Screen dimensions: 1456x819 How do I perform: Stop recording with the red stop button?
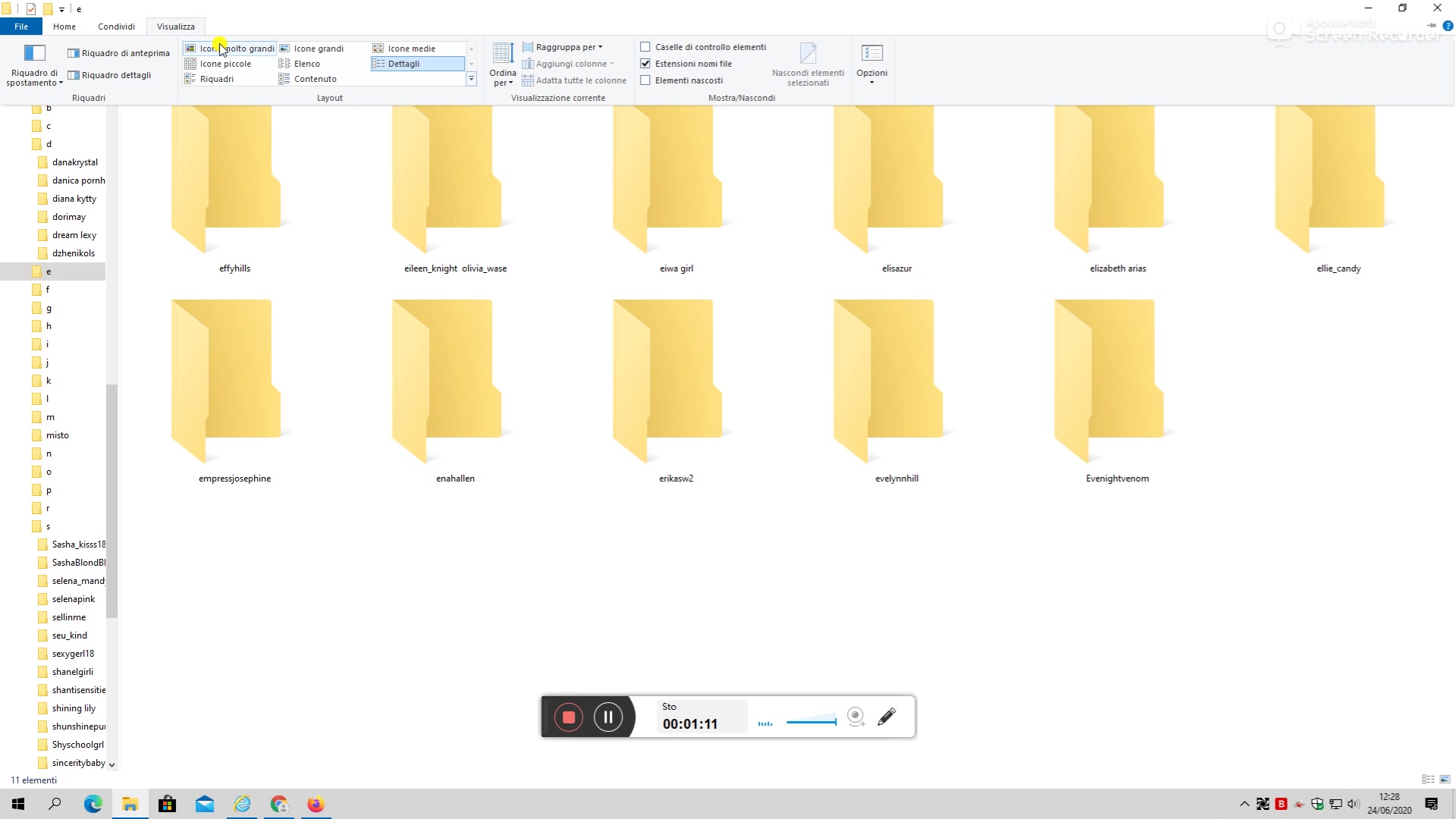(x=569, y=717)
